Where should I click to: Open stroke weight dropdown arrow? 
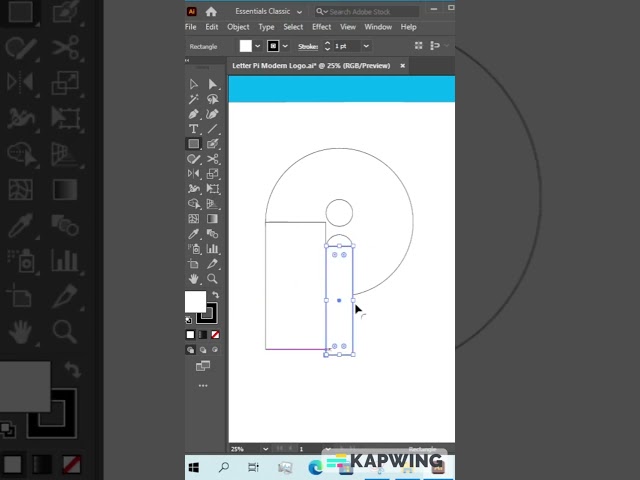366,46
